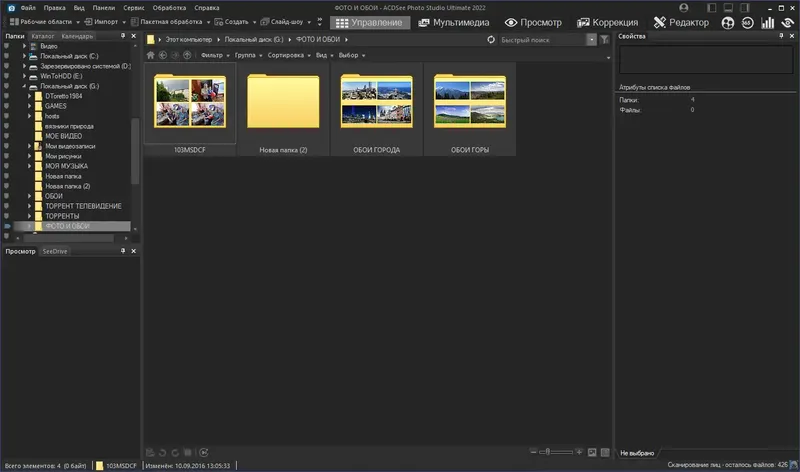
Task: Pin the Folders panel
Action: tap(122, 36)
